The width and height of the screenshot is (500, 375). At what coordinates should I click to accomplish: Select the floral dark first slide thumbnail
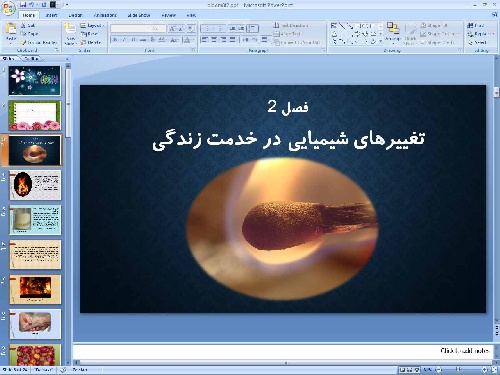(35, 81)
